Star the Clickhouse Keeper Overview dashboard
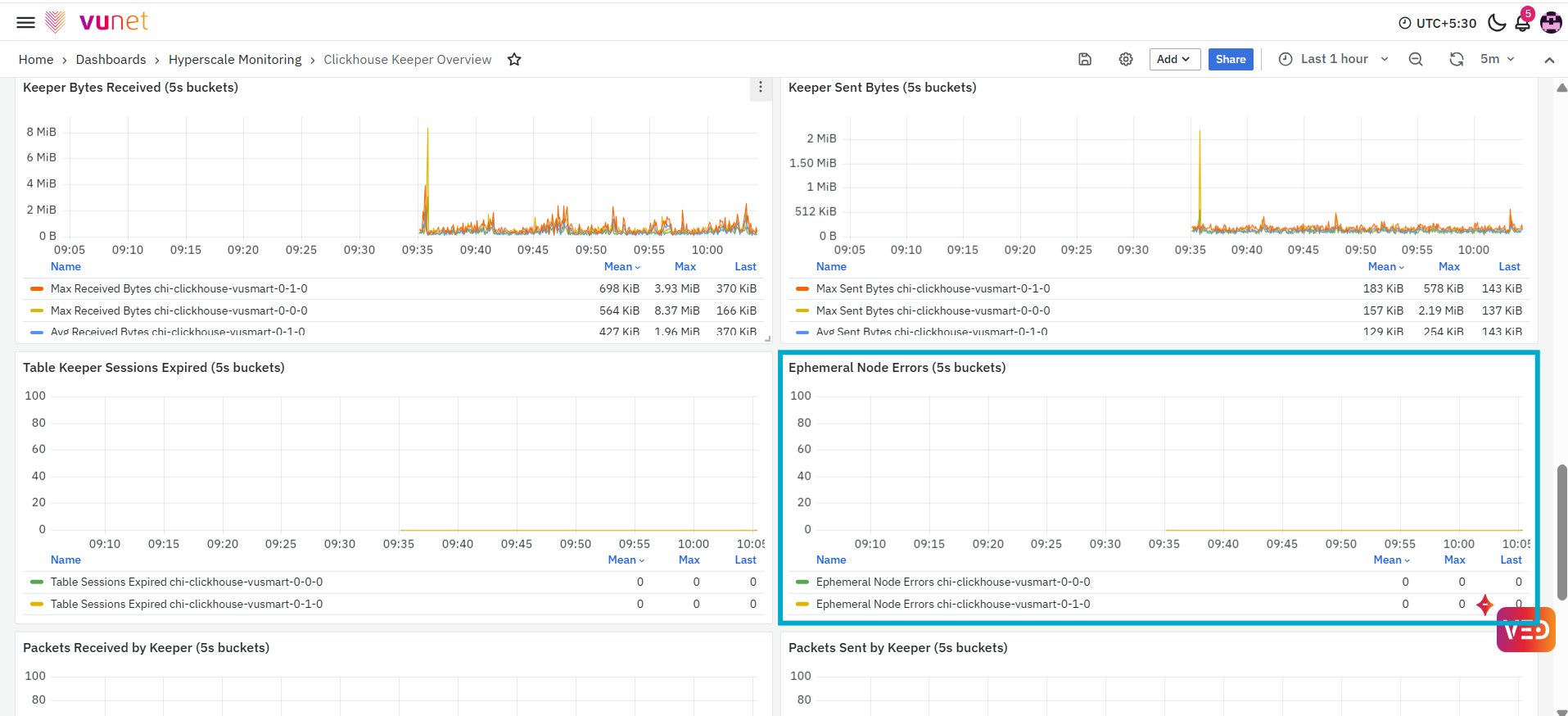1568x716 pixels. (514, 59)
